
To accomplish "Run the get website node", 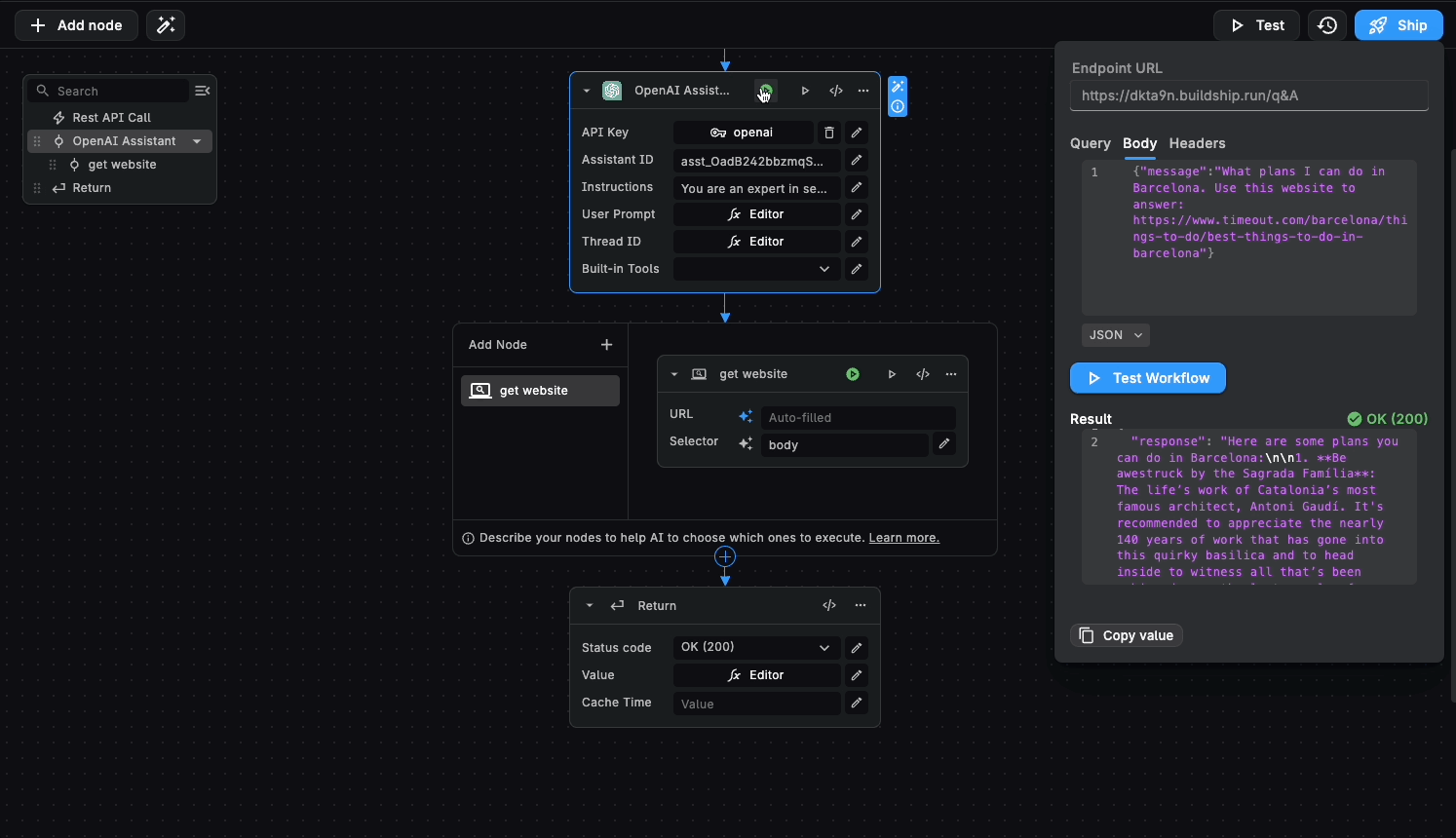I will coord(891,374).
